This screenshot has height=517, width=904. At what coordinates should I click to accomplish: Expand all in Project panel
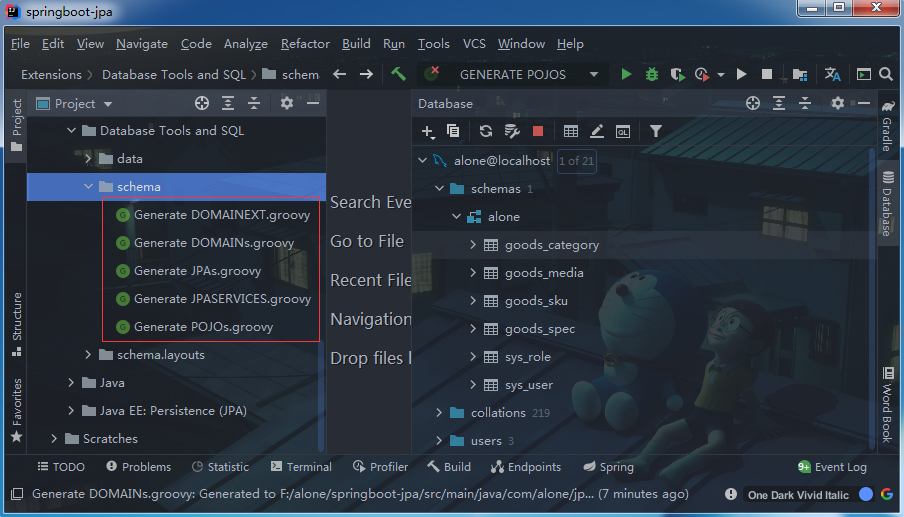click(228, 103)
